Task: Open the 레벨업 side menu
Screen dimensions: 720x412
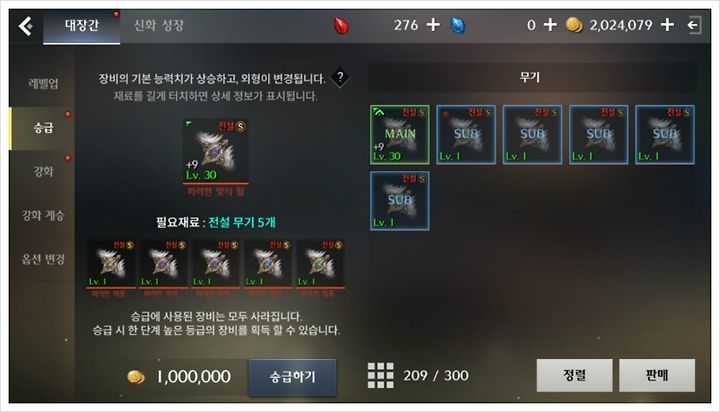Action: [x=43, y=84]
